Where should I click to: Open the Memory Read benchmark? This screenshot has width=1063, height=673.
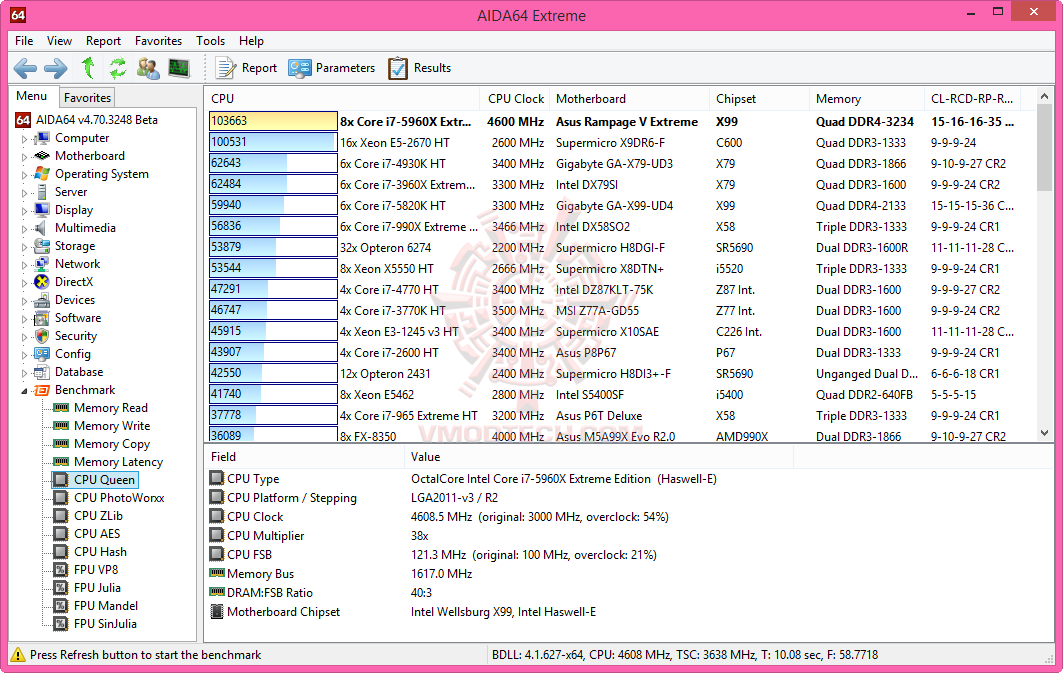111,407
